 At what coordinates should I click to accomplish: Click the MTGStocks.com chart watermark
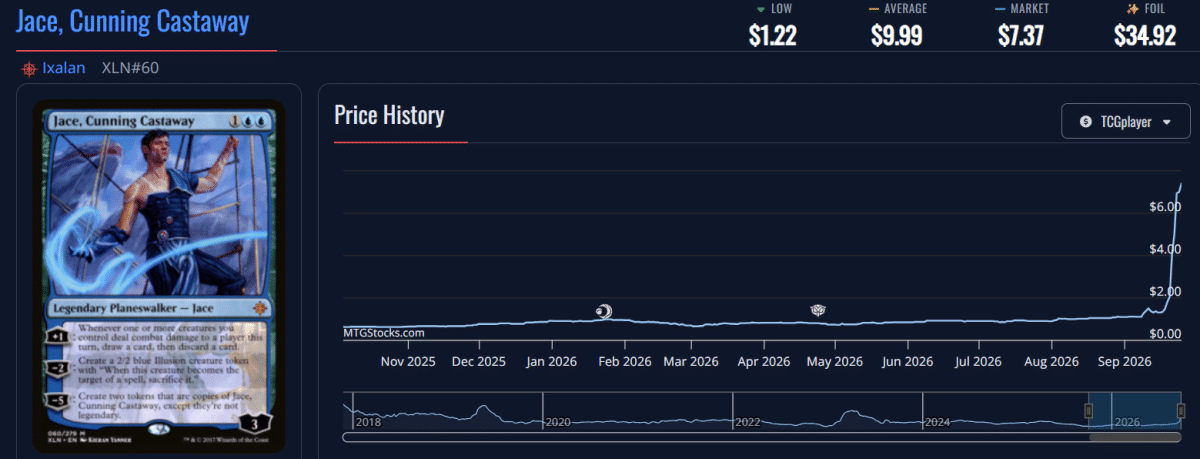[x=384, y=332]
